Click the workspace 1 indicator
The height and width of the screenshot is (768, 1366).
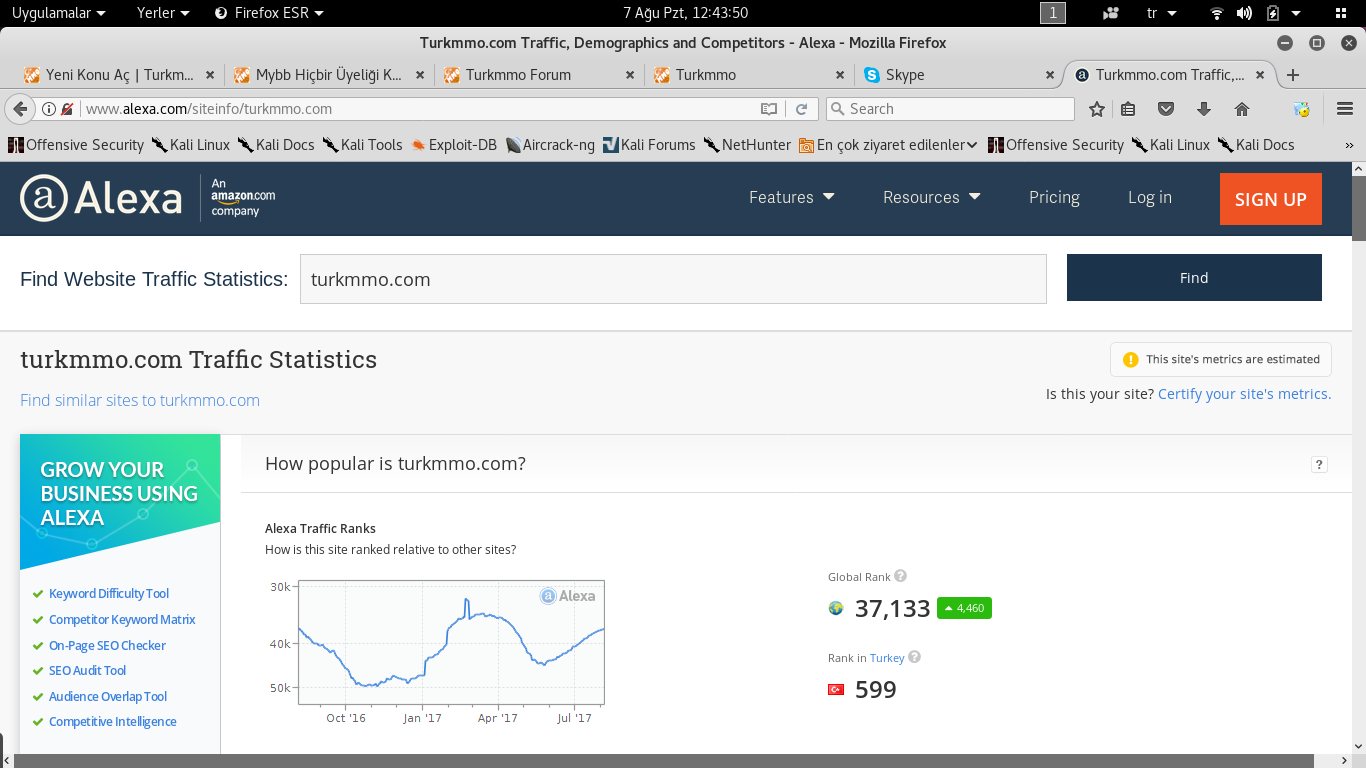[1053, 13]
